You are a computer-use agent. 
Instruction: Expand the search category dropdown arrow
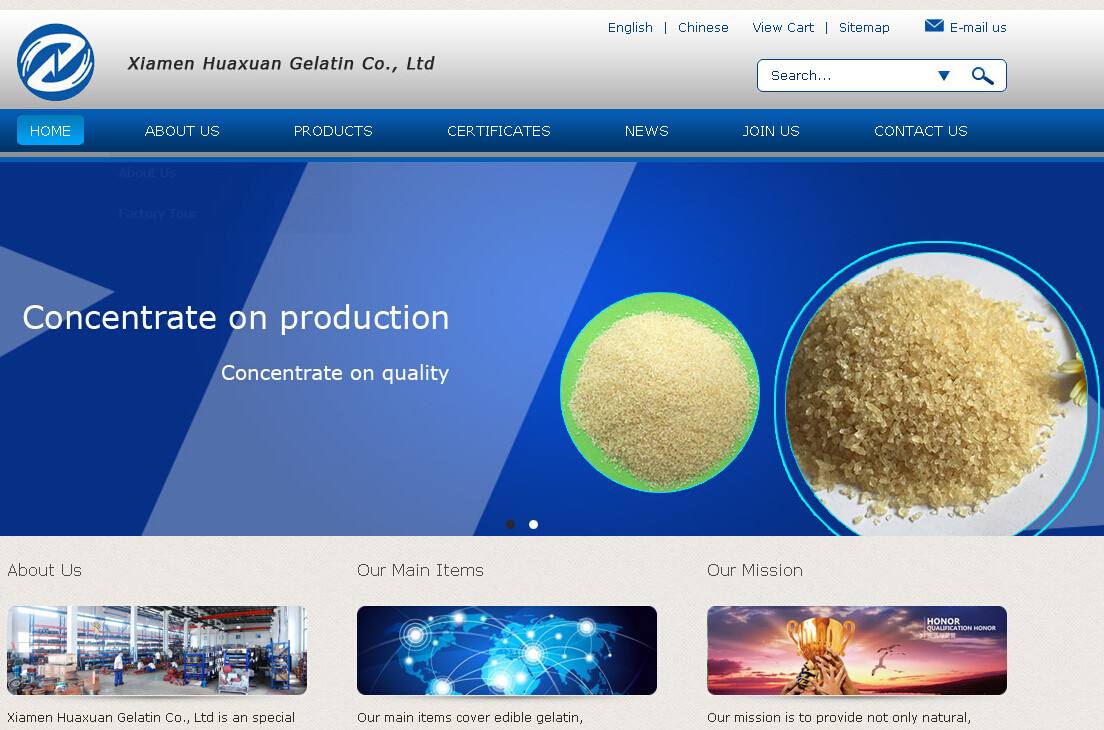[943, 76]
